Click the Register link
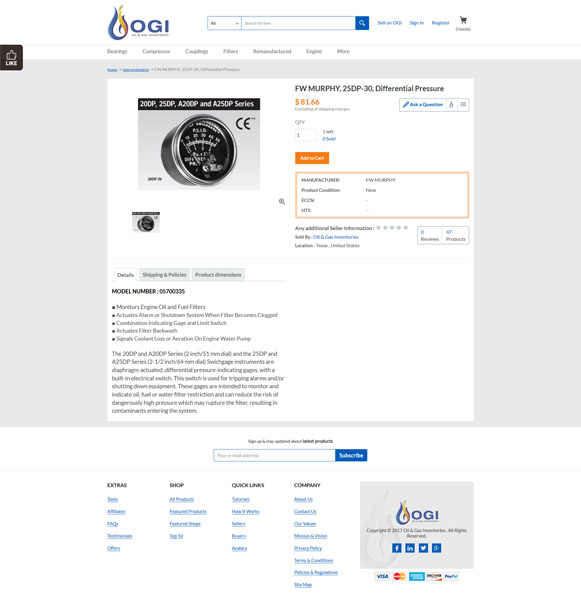581x604 pixels. pyautogui.click(x=440, y=23)
